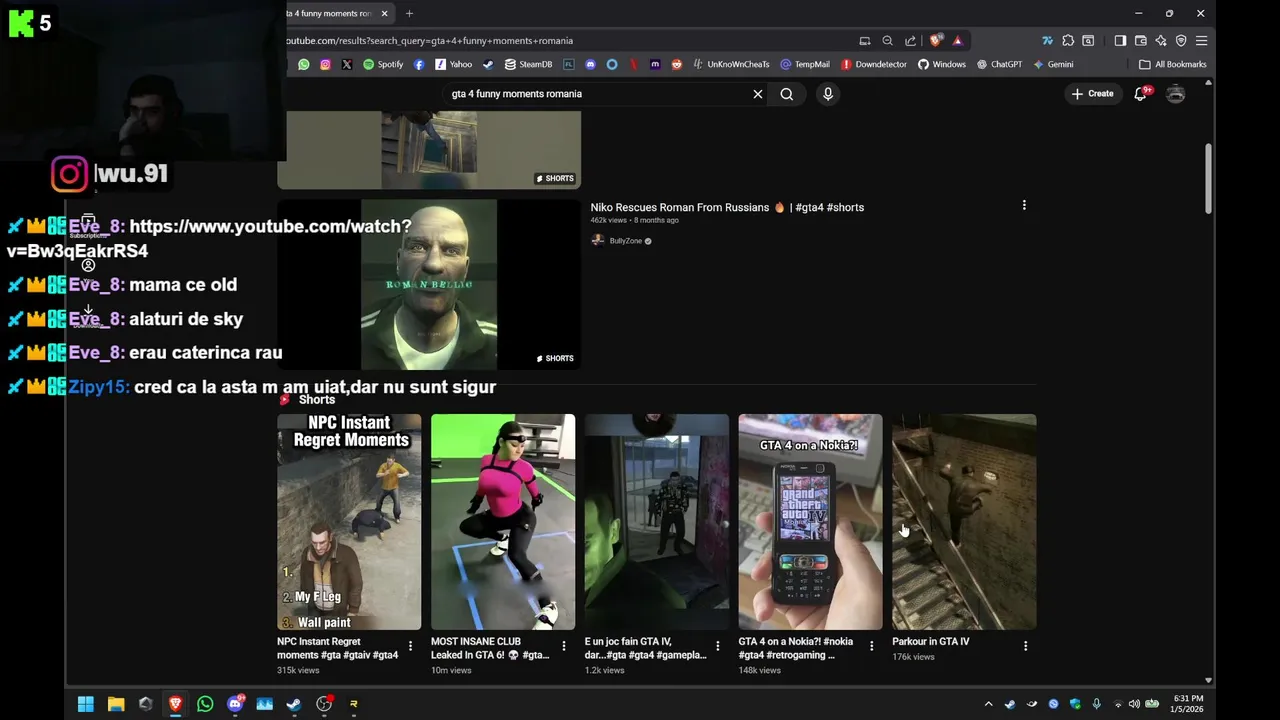The image size is (1280, 720).
Task: Open the UnKnoWnCheaTs bookmark
Action: tap(731, 64)
